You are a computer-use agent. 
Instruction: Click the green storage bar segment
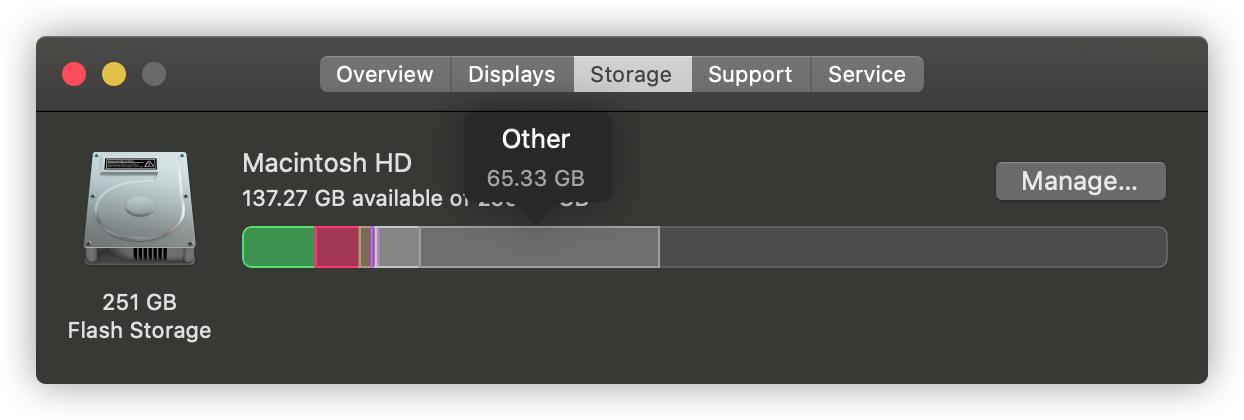[279, 247]
